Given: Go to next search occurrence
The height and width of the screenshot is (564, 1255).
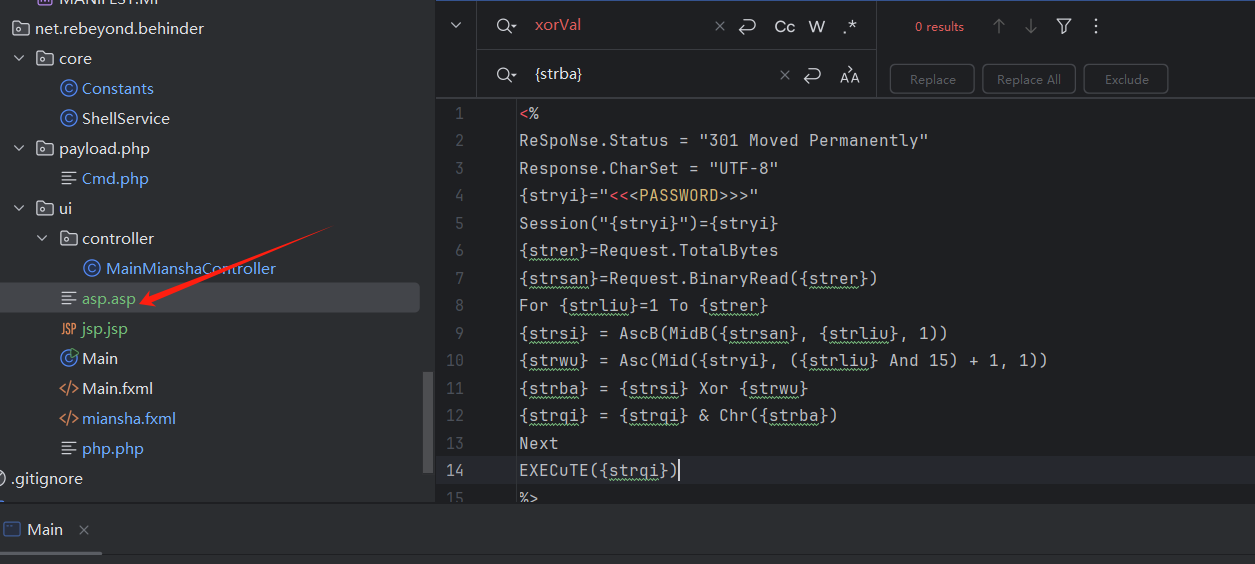Looking at the screenshot, I should click(x=1030, y=27).
